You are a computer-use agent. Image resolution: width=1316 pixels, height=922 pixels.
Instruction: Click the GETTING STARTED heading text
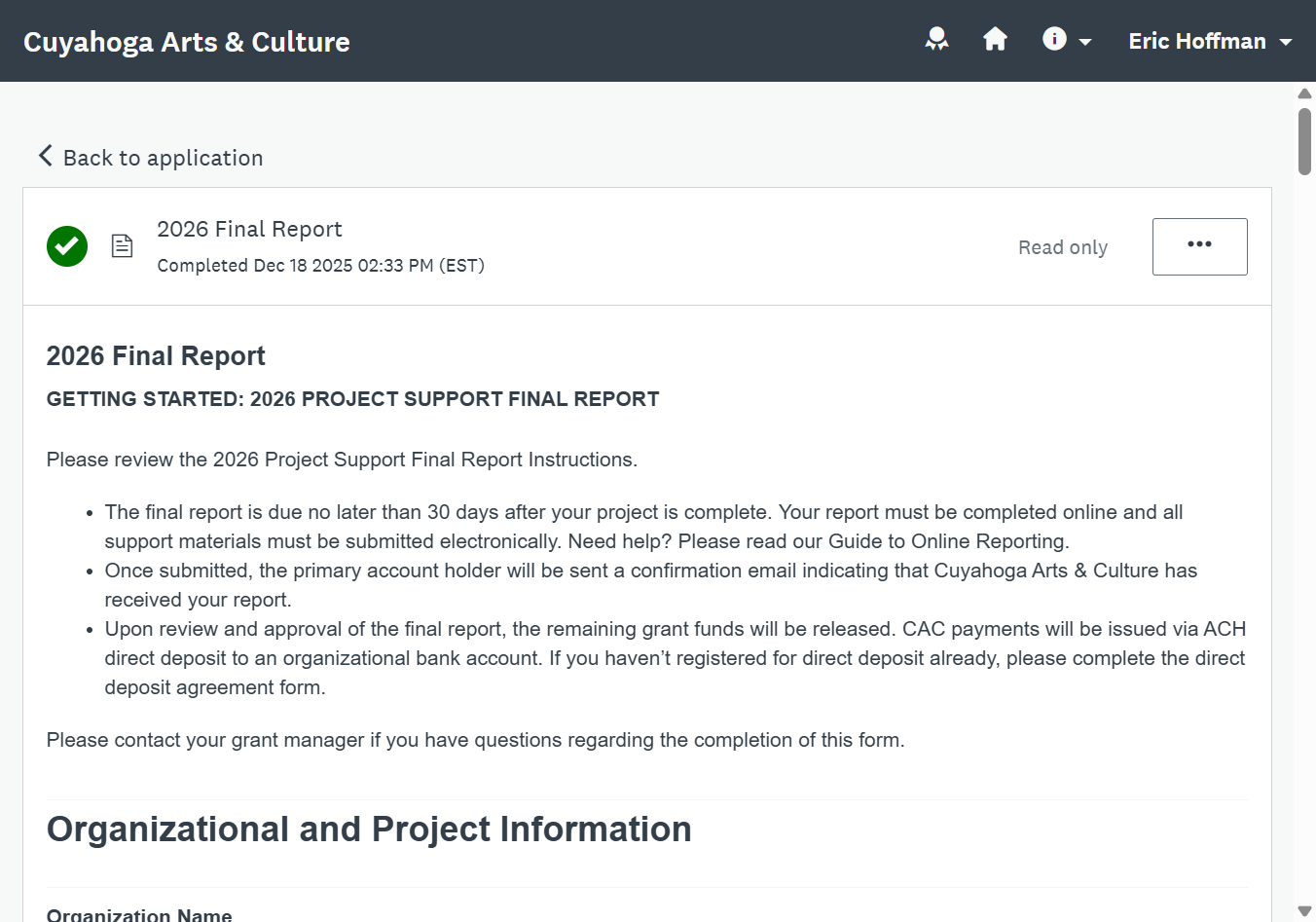352,399
